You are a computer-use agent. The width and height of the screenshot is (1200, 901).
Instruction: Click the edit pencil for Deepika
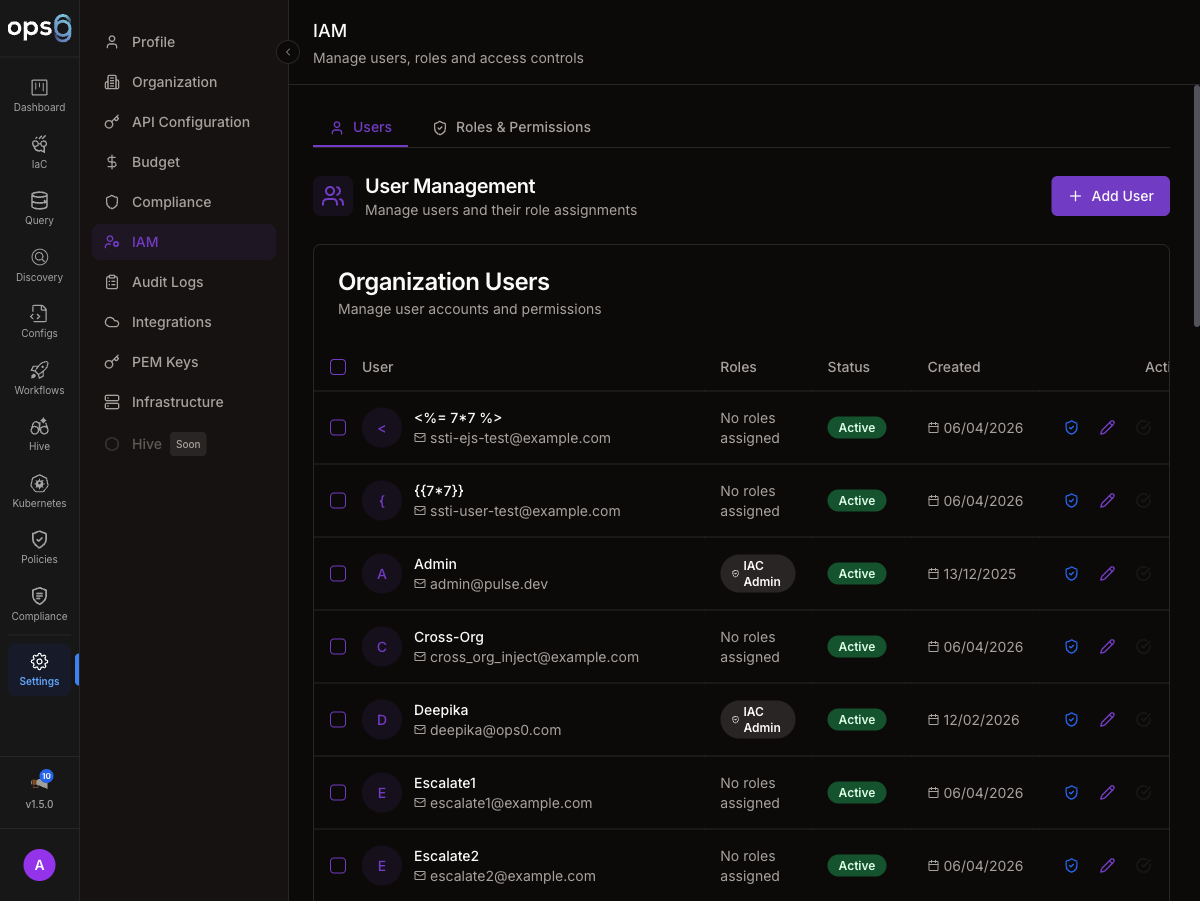[1107, 720]
